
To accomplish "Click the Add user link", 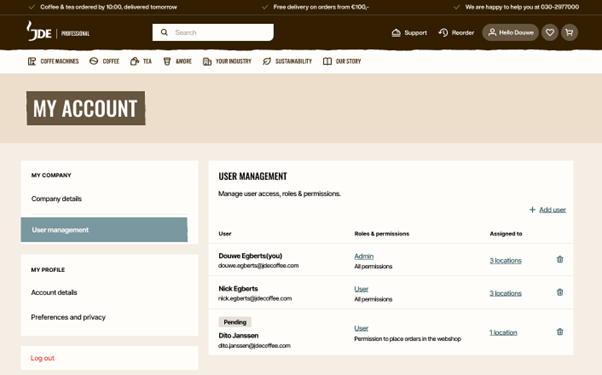I will [552, 210].
